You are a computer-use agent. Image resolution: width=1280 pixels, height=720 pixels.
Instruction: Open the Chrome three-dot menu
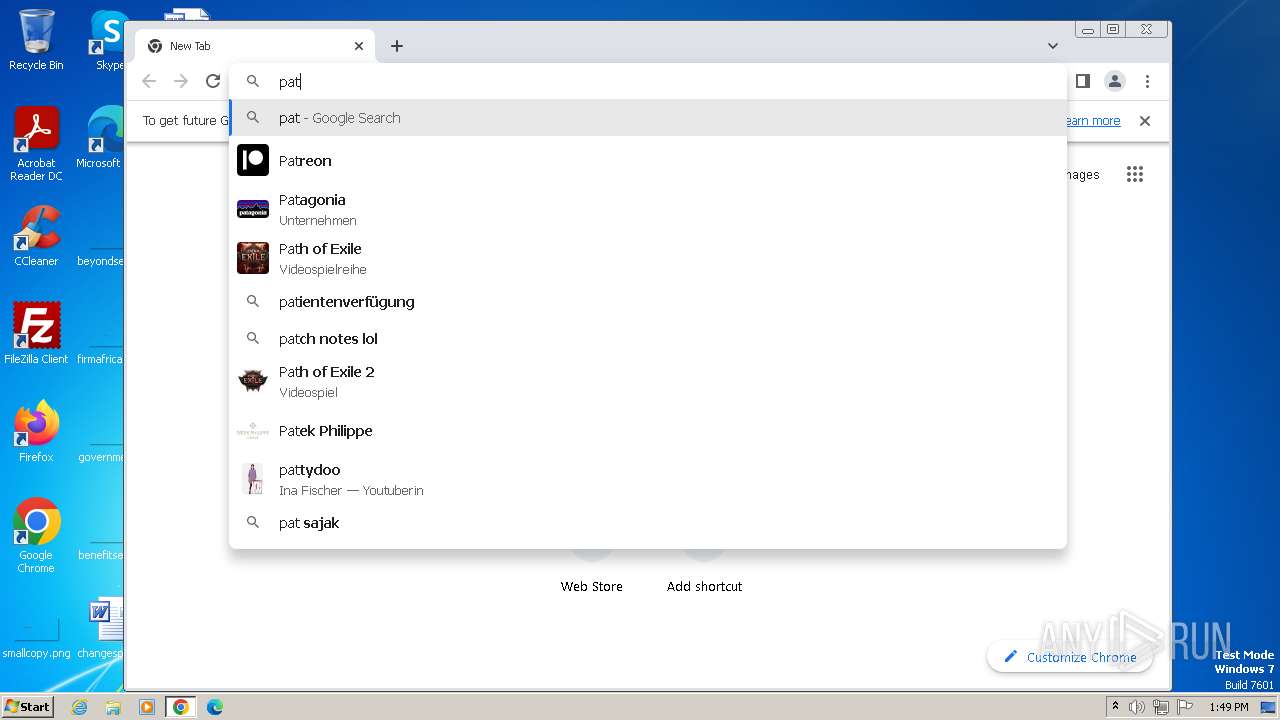click(1147, 81)
